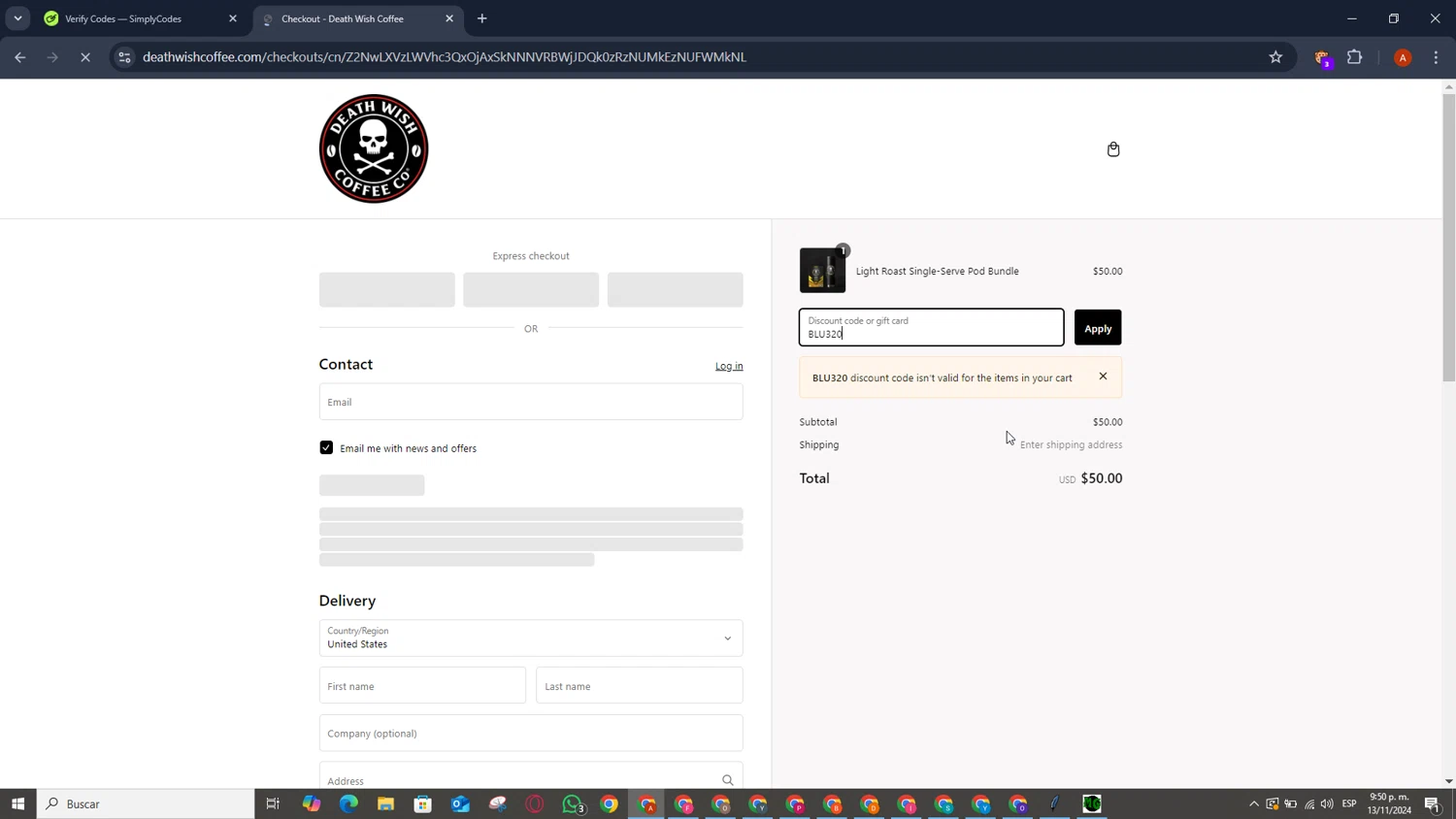Image resolution: width=1456 pixels, height=819 pixels.
Task: Open Opera browser from the taskbar
Action: click(535, 803)
